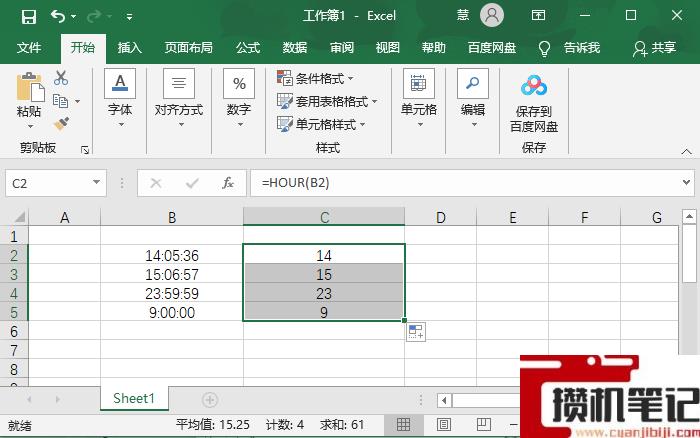Screen dimensions: 700x438
Task: Open 条件格式 conditional formatting menu
Action: pos(315,79)
